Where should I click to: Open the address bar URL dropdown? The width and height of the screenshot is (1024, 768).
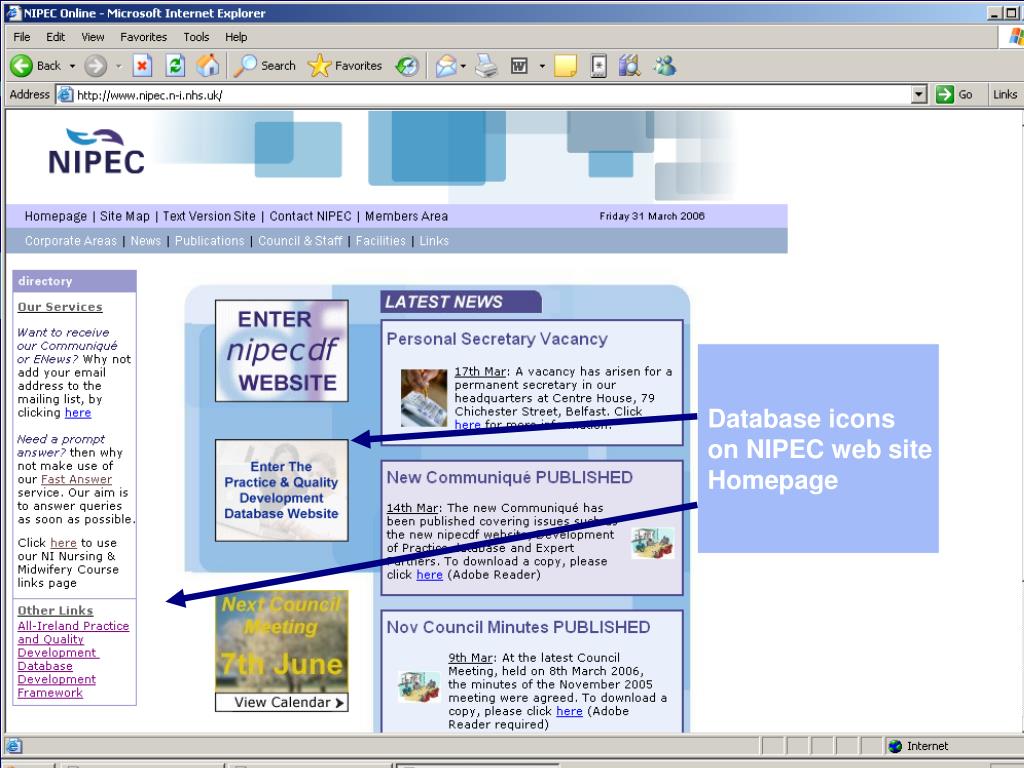click(x=919, y=95)
